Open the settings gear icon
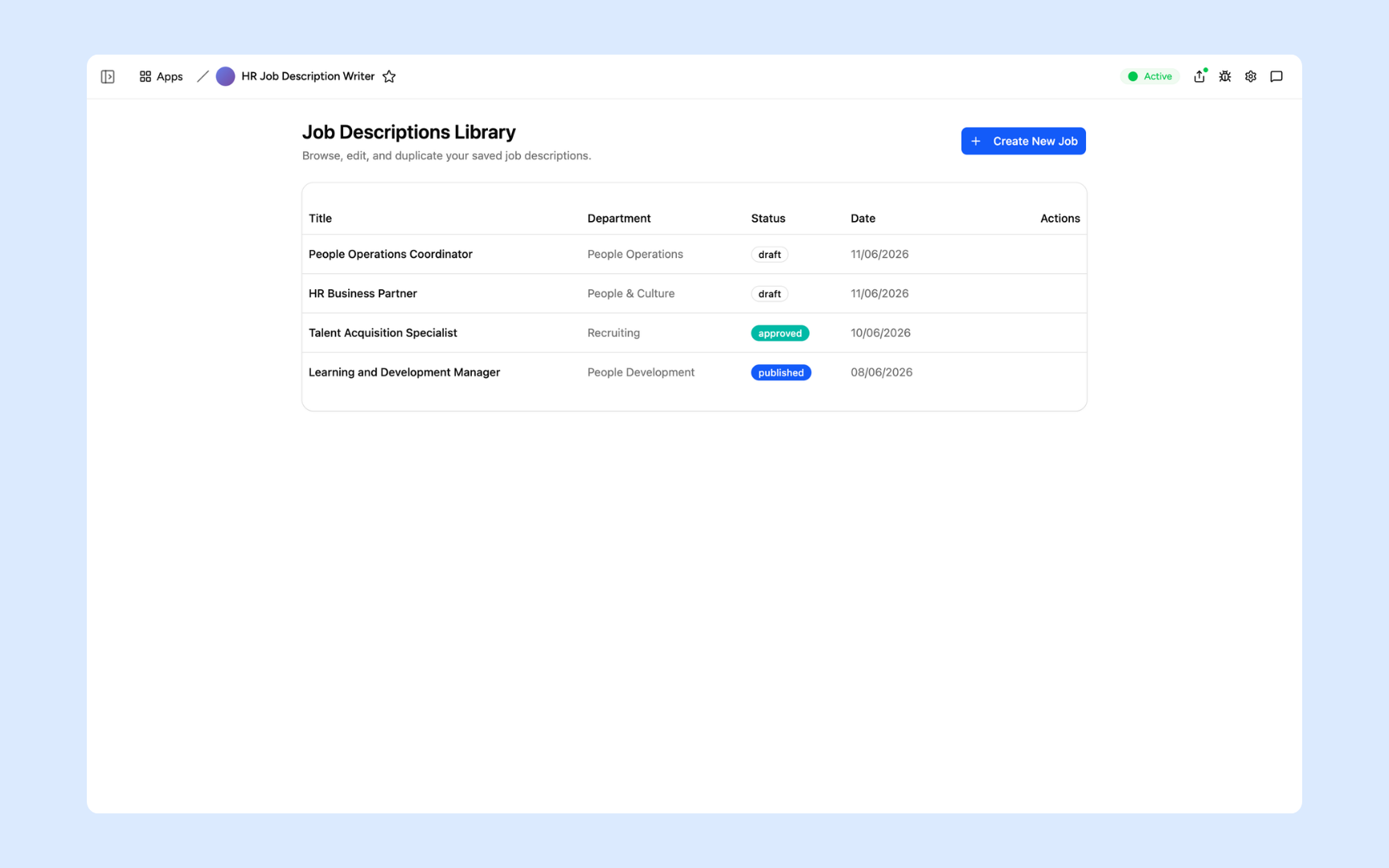This screenshot has width=1389, height=868. pyautogui.click(x=1251, y=76)
